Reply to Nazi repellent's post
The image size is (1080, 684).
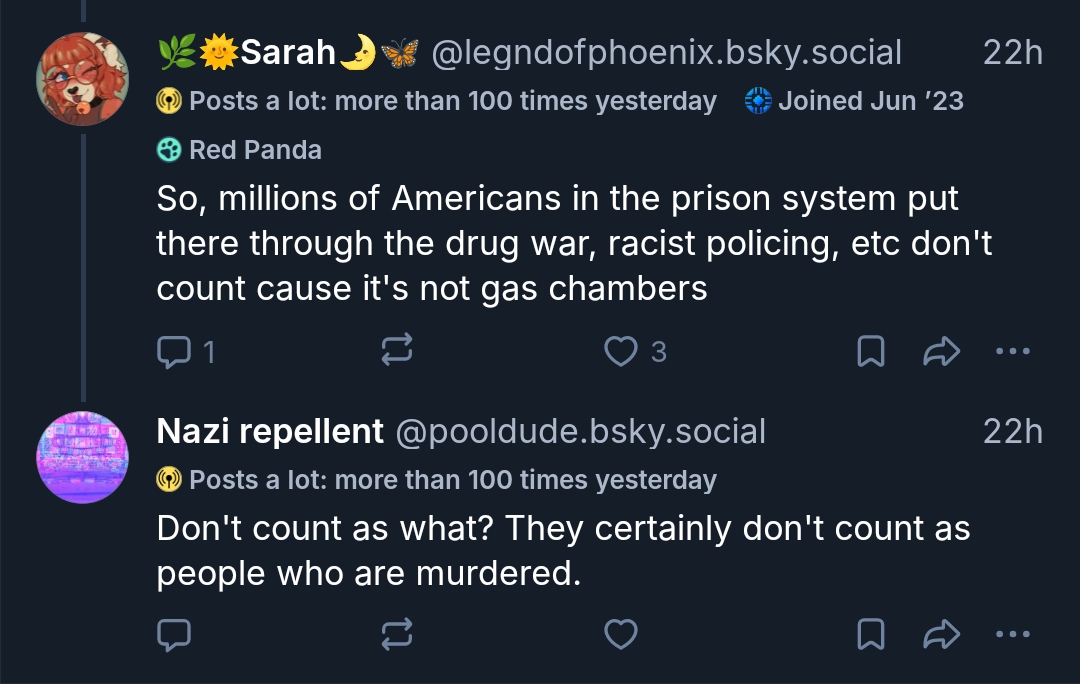pyautogui.click(x=175, y=634)
